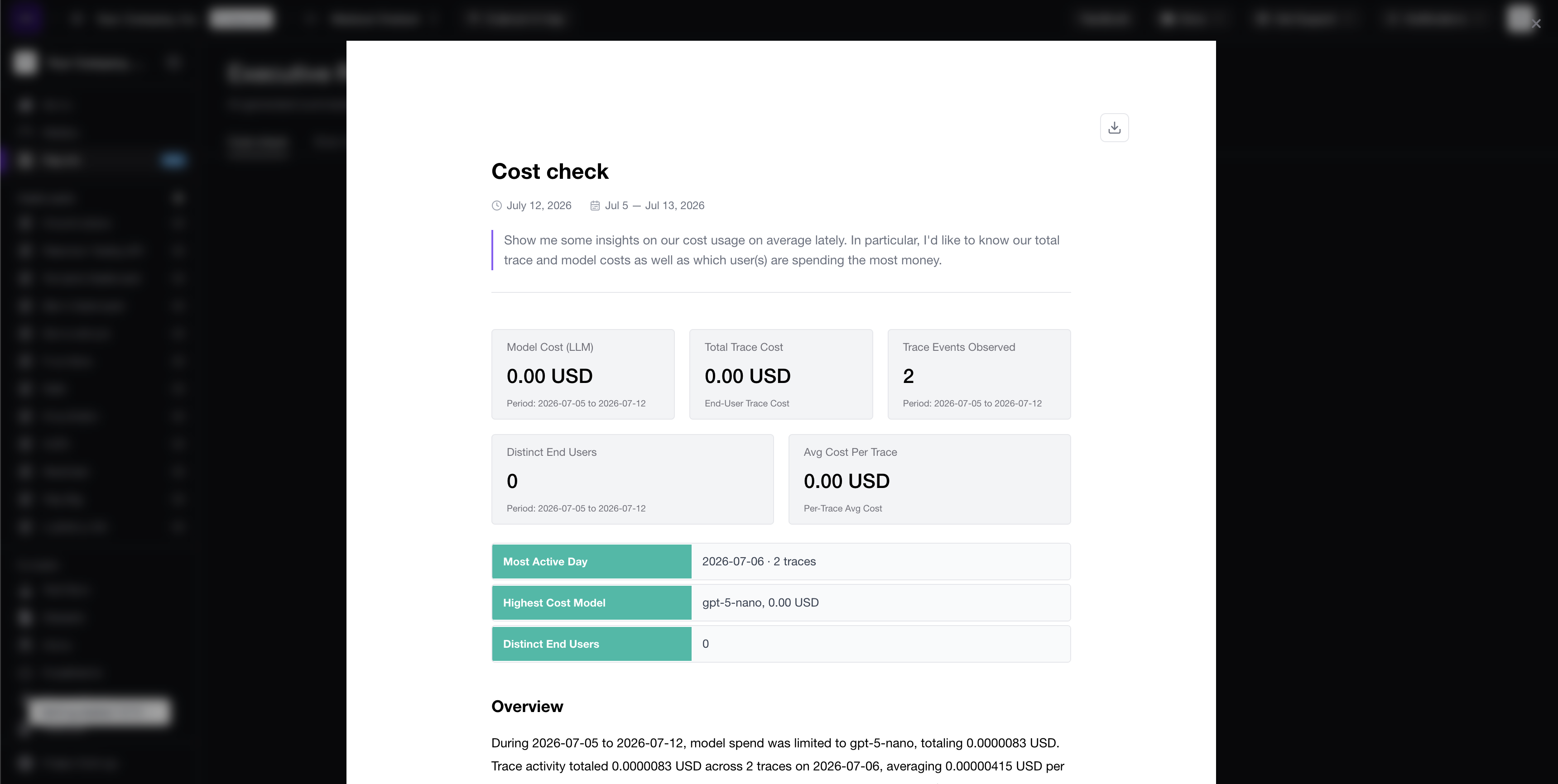
Task: Click the July 12, 2026 creation date
Action: tap(539, 206)
